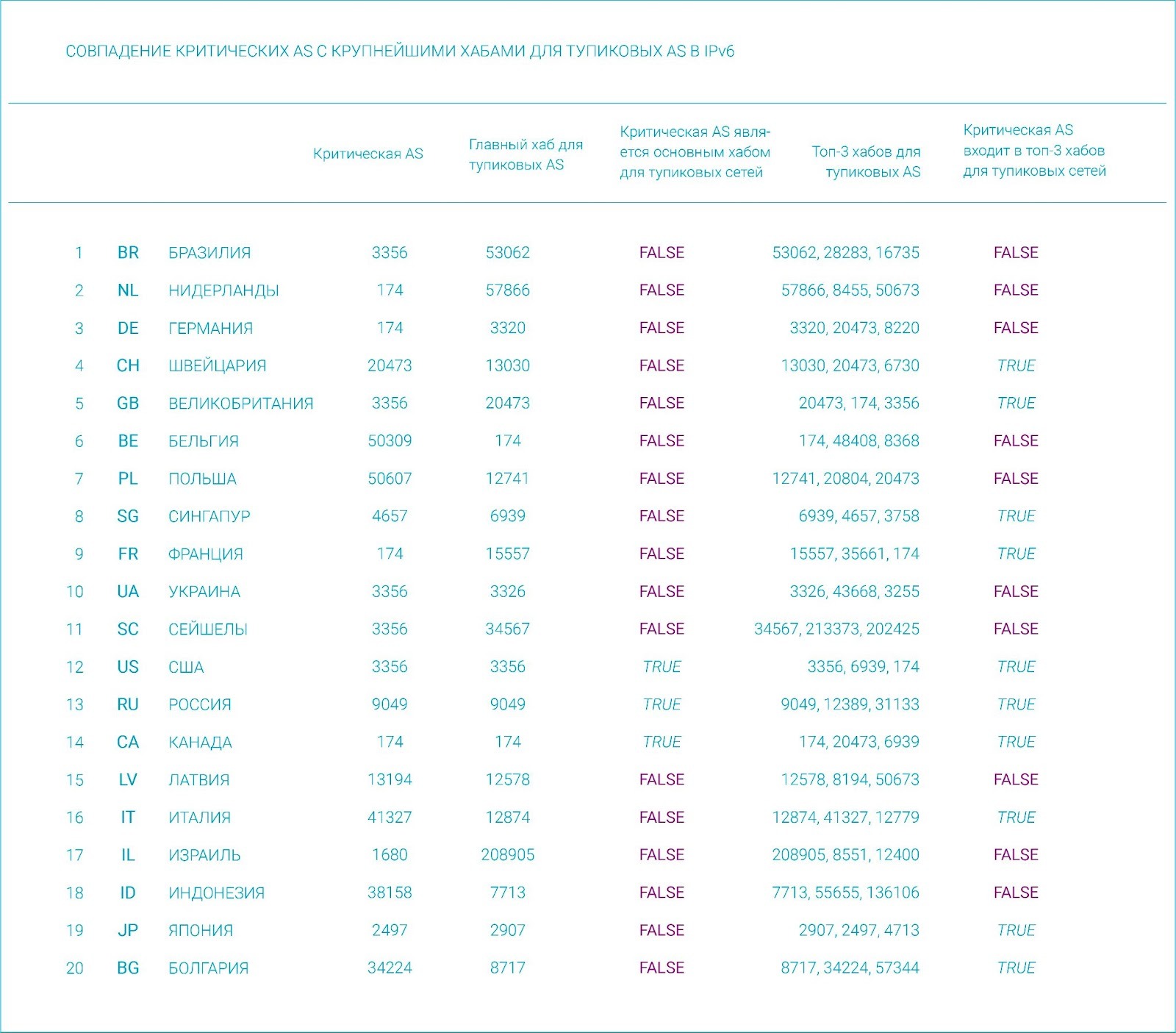The image size is (1176, 1033).
Task: Click last-column TRUE value in БОЛГАРИЯ row
Action: tap(1016, 968)
